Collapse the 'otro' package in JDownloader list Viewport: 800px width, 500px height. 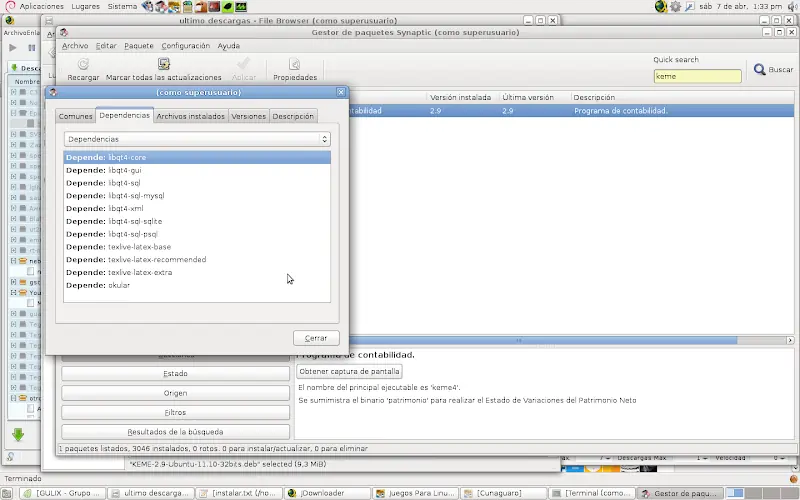click(x=14, y=398)
